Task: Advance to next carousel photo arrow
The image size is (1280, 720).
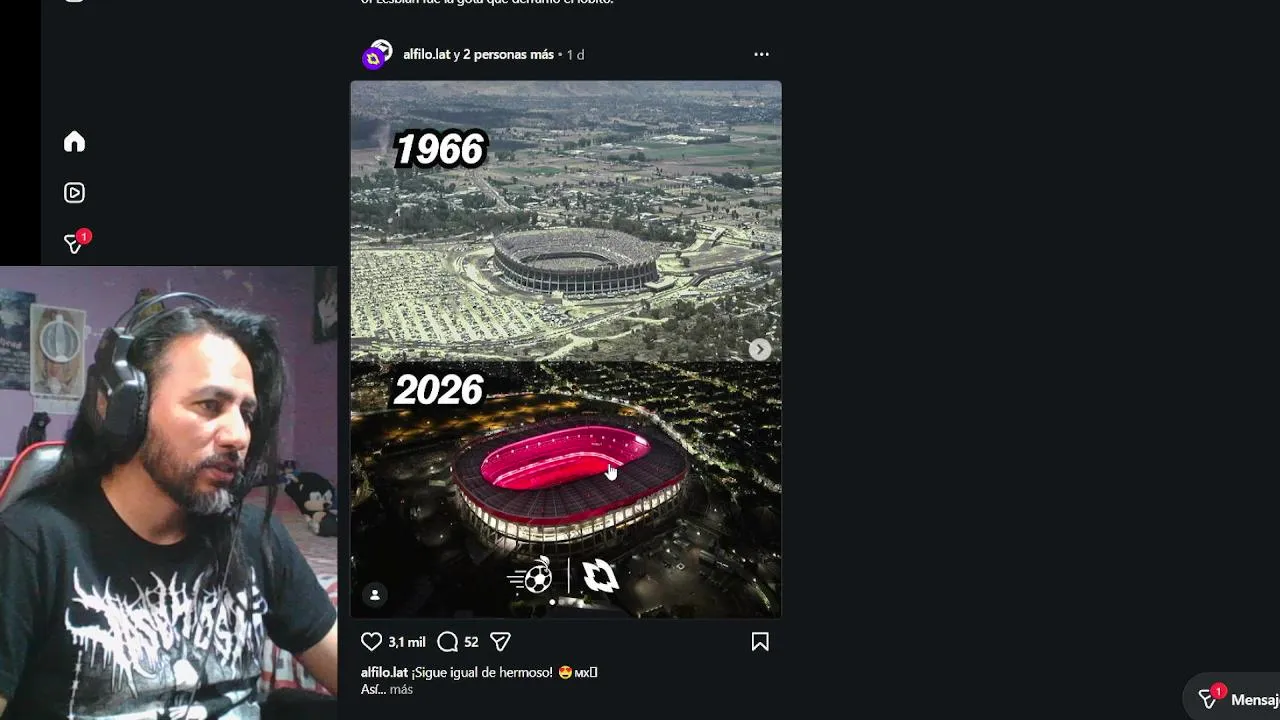Action: [x=760, y=349]
